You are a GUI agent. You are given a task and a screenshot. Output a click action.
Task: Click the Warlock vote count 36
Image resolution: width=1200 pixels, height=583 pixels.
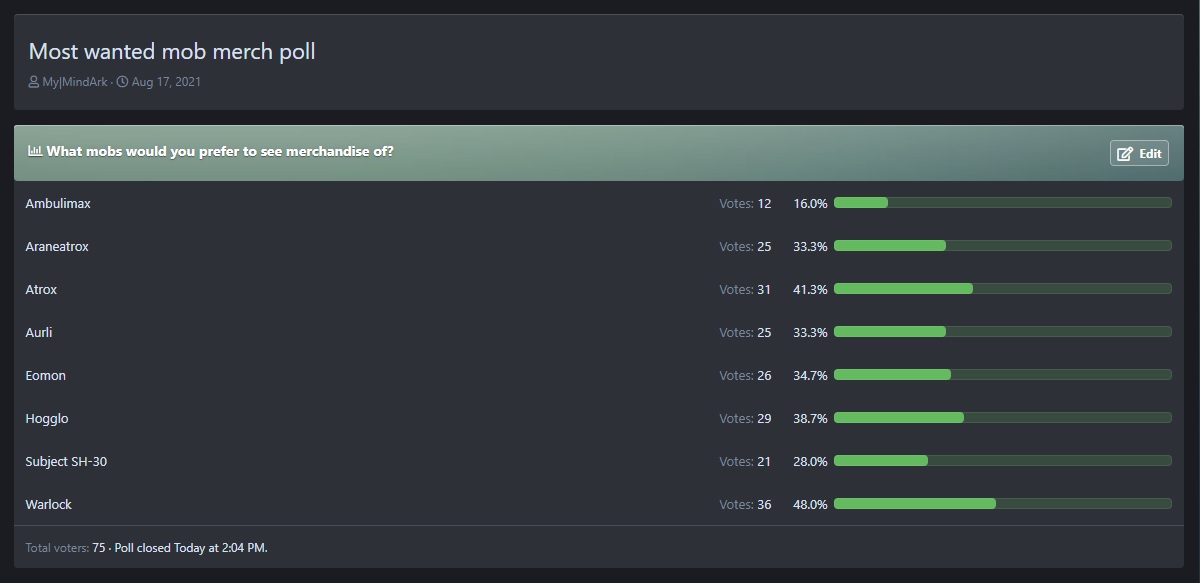(764, 505)
